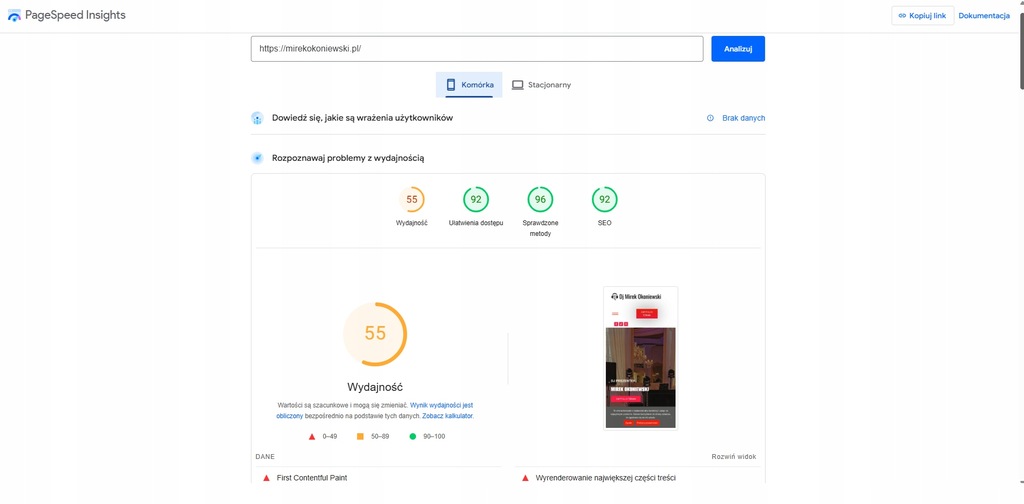Switch to the Komórka tab
The width and height of the screenshot is (1024, 504).
click(x=469, y=85)
